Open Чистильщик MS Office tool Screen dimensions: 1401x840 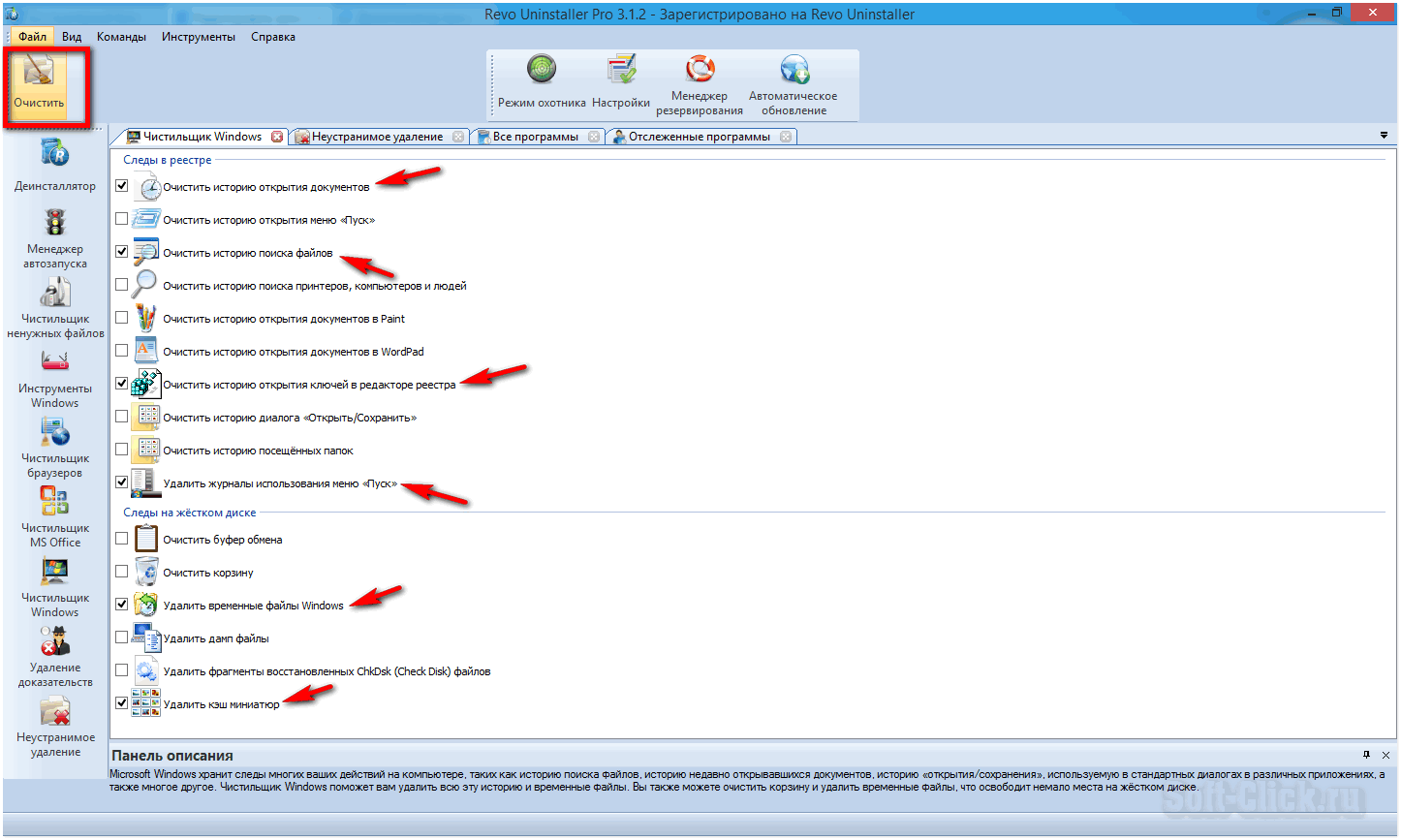(x=55, y=517)
